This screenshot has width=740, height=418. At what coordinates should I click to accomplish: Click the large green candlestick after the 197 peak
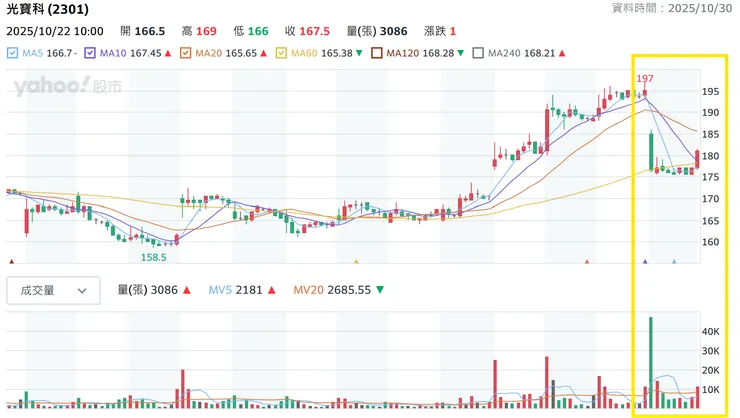point(651,151)
